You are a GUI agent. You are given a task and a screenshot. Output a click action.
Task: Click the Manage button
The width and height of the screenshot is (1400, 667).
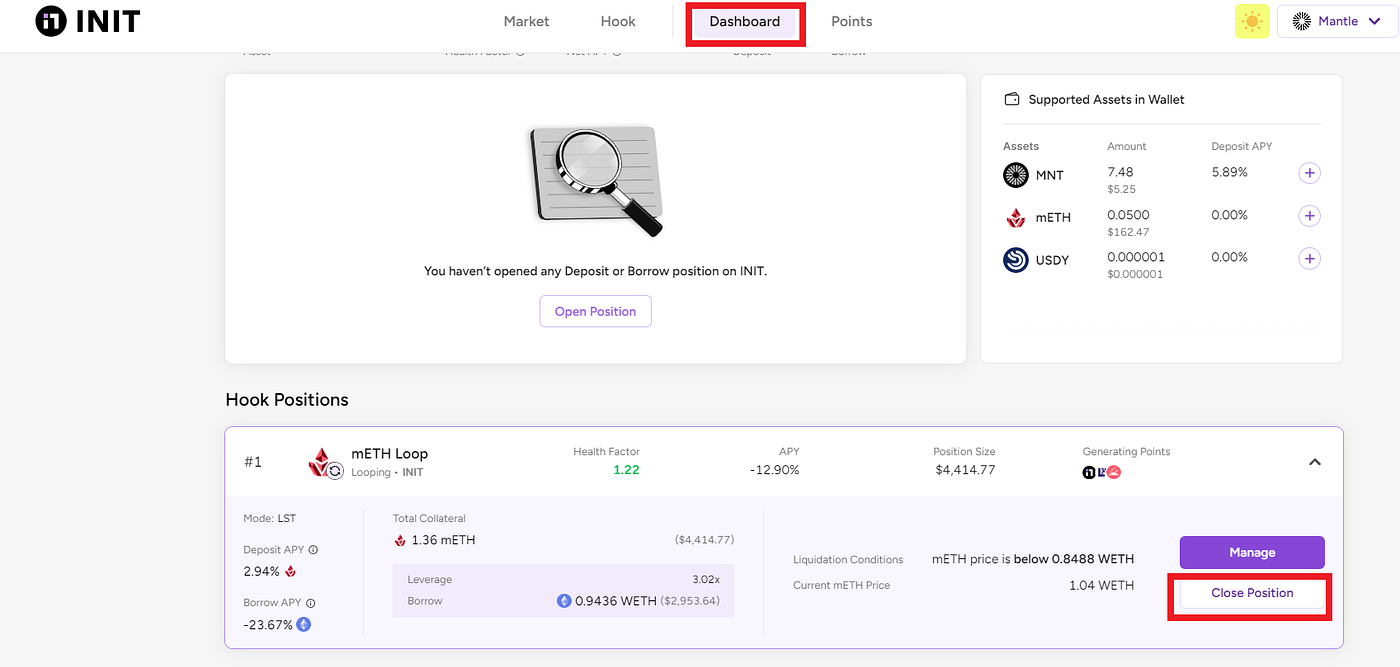[x=1252, y=552]
